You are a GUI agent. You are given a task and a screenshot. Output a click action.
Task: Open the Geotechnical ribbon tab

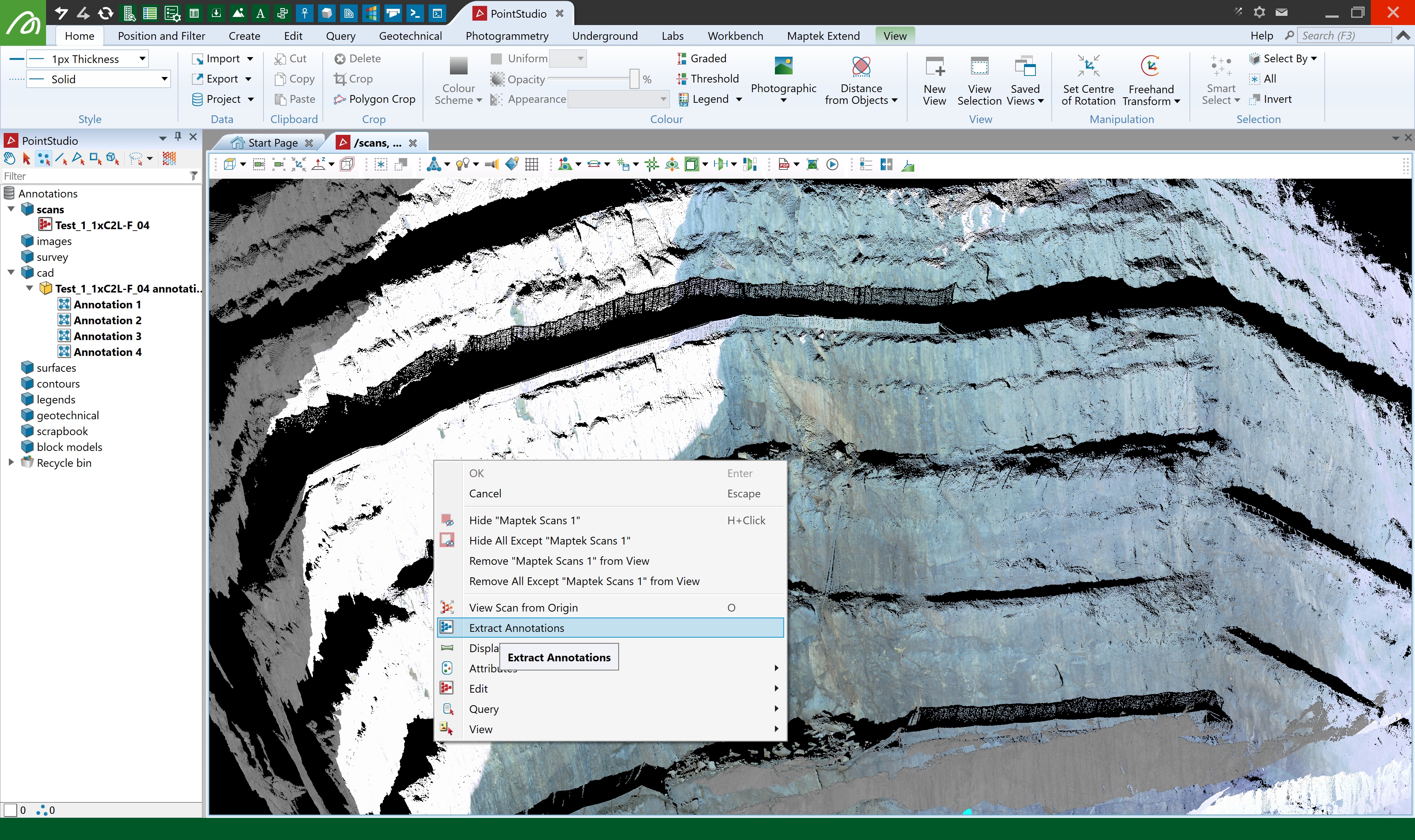410,36
